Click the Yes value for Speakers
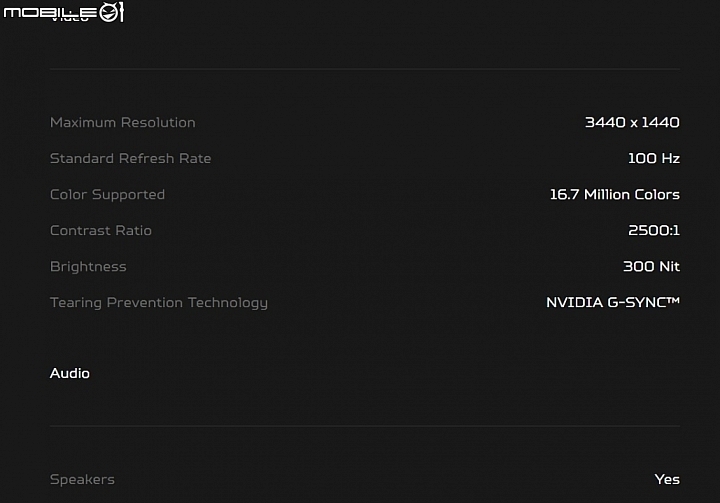Viewport: 720px width, 503px height. 667,480
